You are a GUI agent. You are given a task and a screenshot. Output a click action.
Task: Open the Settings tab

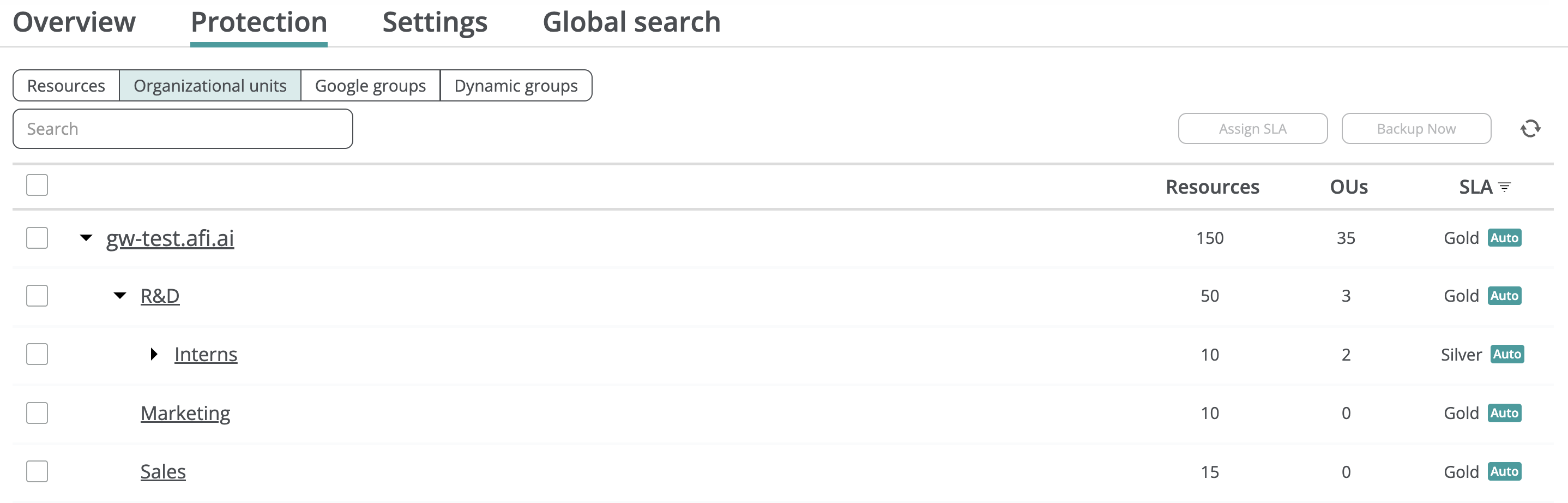[x=435, y=22]
